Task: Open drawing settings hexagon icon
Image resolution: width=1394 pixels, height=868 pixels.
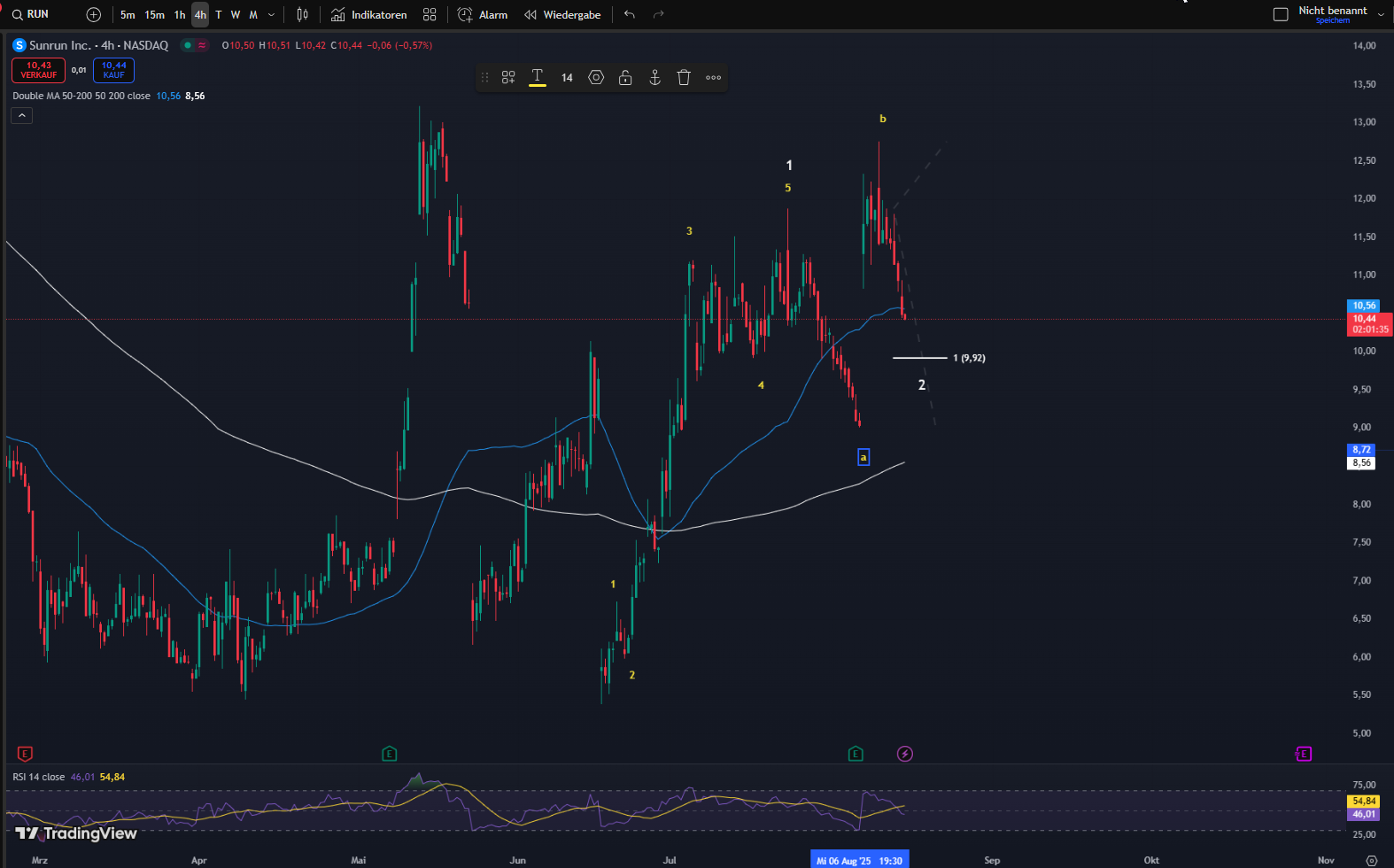Action: click(596, 78)
